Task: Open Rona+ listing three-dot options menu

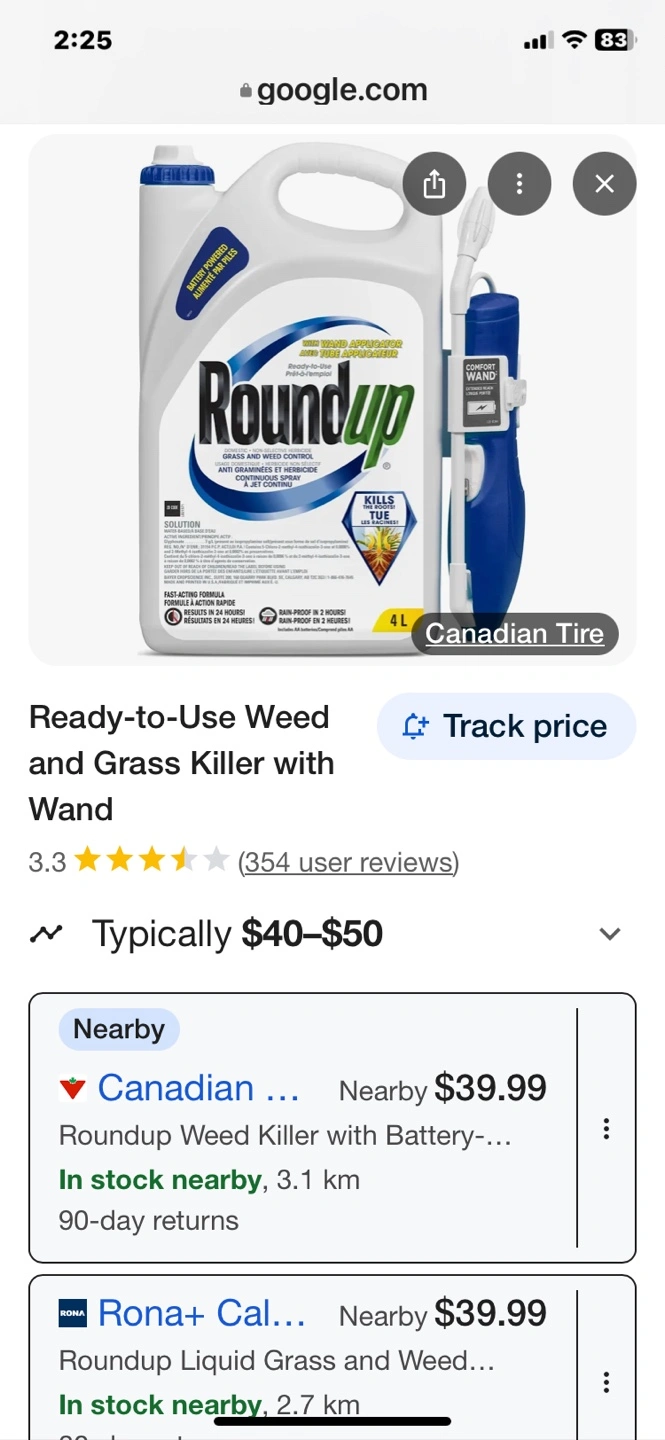Action: [606, 1383]
